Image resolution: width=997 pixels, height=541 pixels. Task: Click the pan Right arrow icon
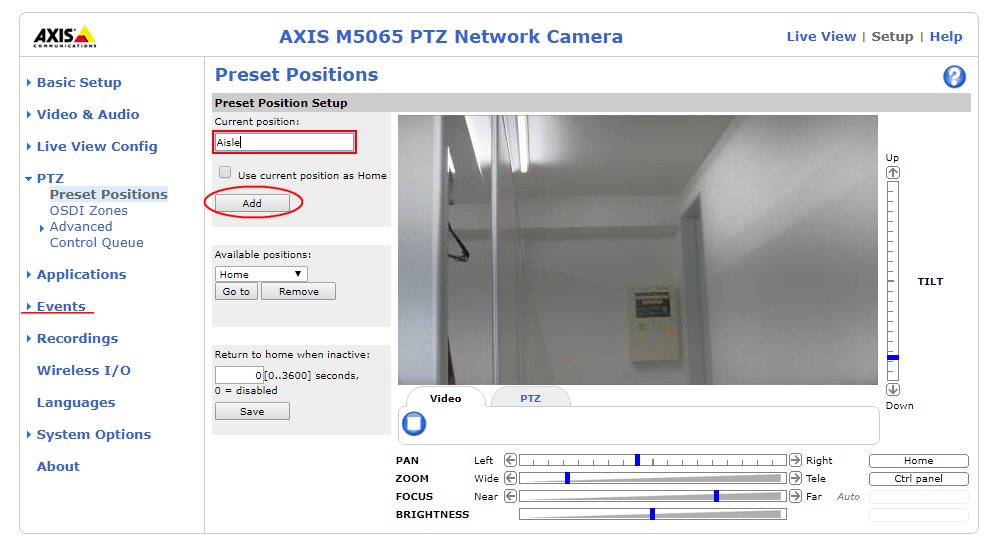coord(795,460)
